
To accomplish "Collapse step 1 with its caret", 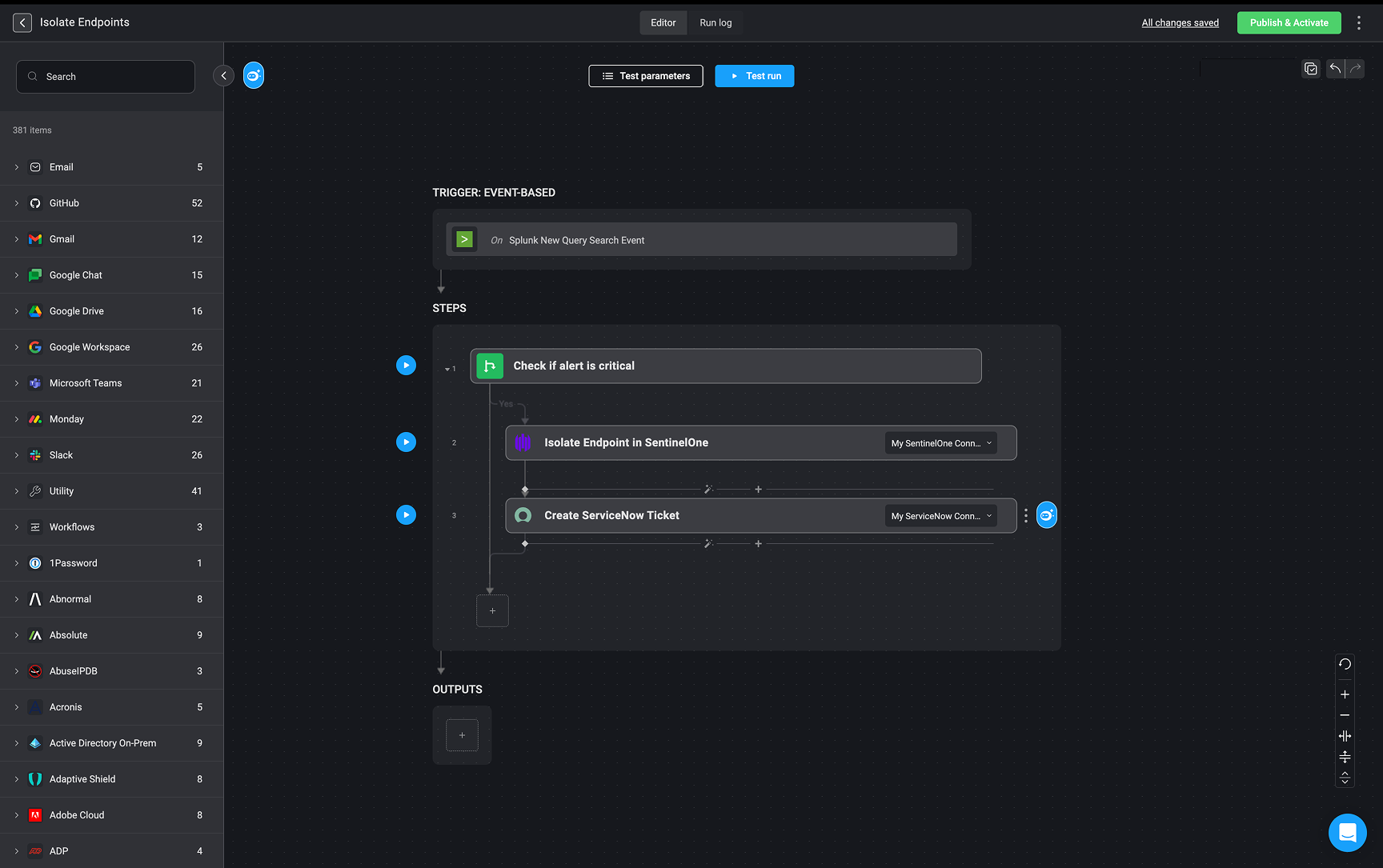I will (447, 370).
